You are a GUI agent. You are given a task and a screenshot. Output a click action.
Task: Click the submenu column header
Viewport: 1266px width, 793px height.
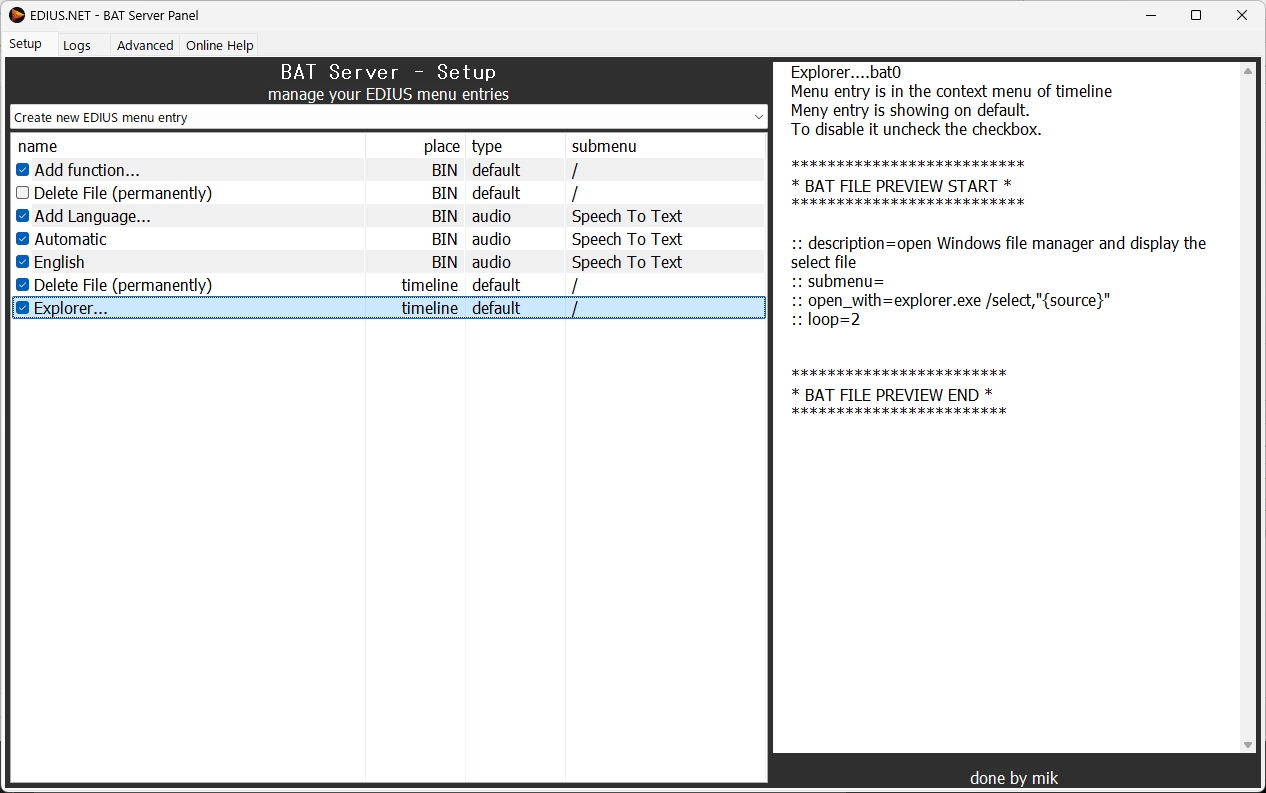click(x=665, y=146)
